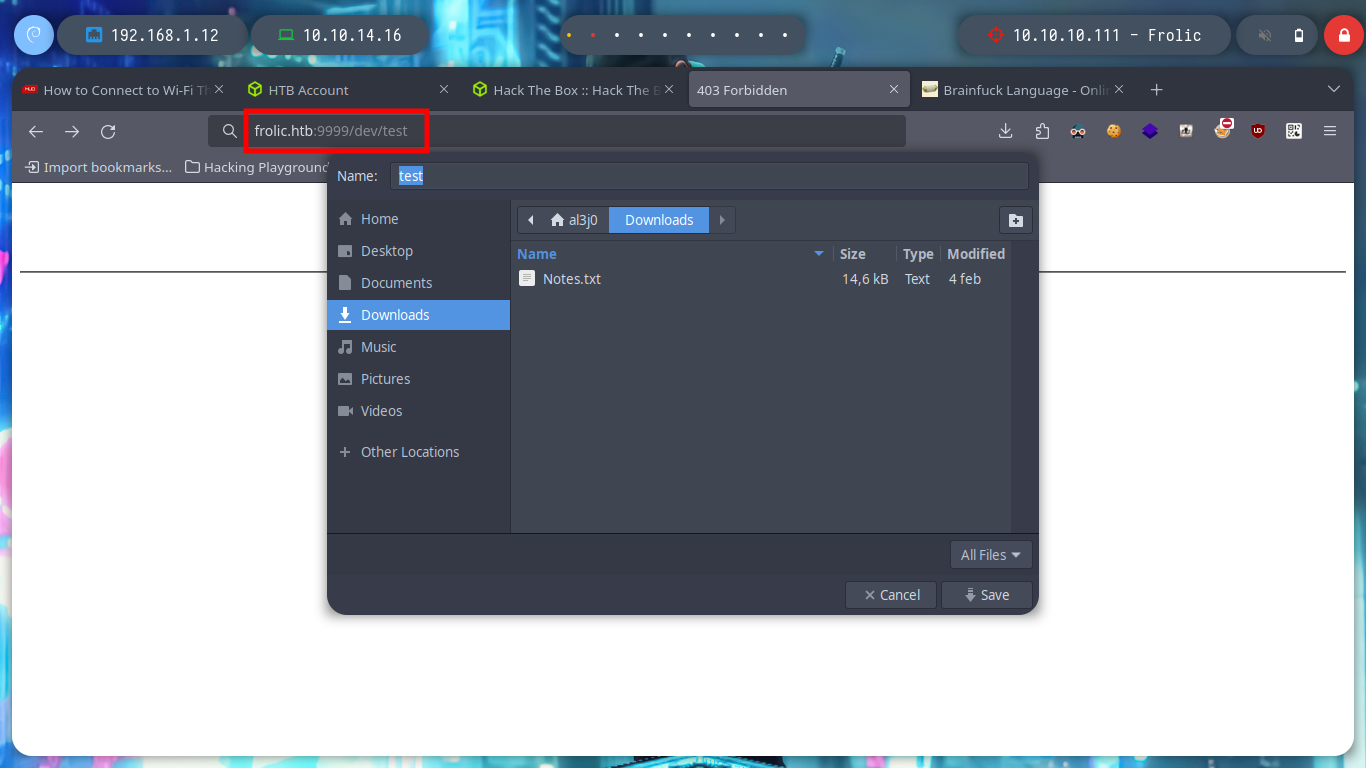1366x768 pixels.
Task: Open the list all tabs chevron
Action: (1333, 89)
